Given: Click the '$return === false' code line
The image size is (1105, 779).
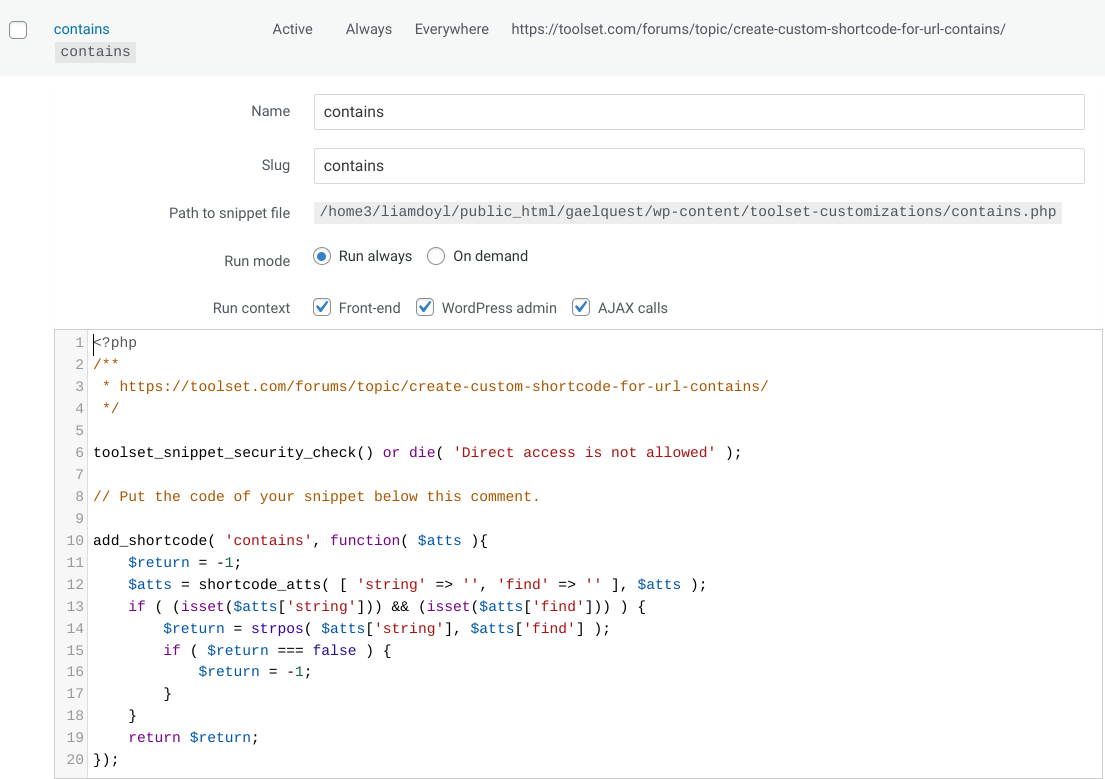Looking at the screenshot, I should tap(278, 650).
